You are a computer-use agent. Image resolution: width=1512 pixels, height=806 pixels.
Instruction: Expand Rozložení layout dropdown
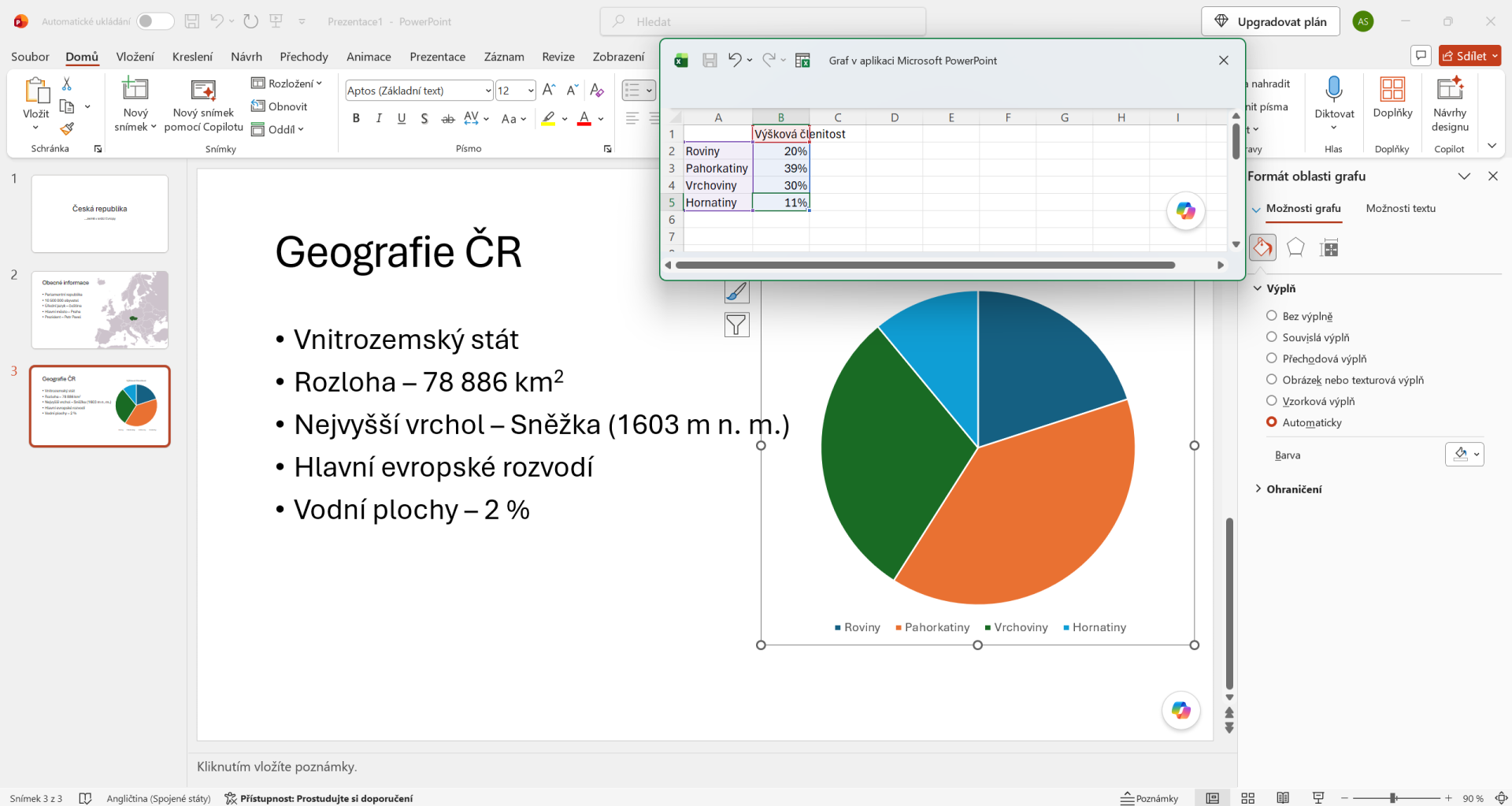point(287,84)
